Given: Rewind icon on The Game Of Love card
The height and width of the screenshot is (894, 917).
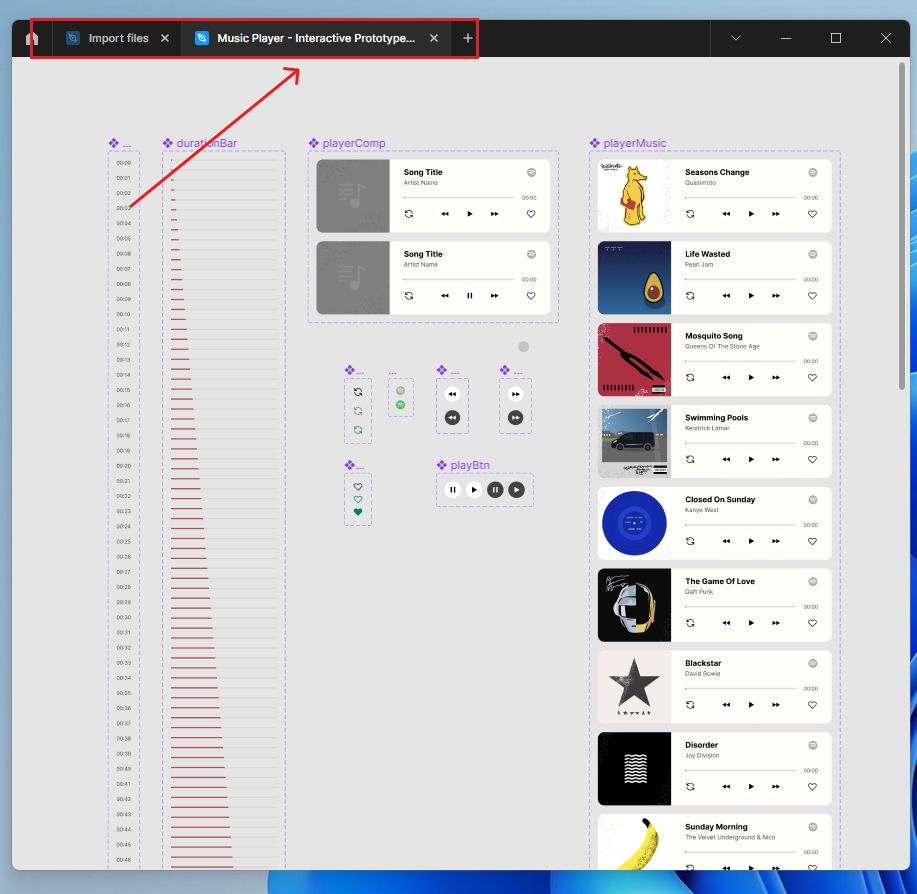Looking at the screenshot, I should [726, 623].
